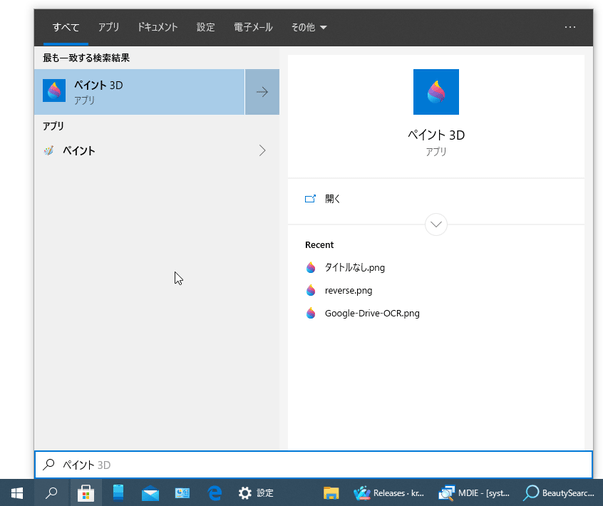603x506 pixels.
Task: Click into the ペイント 3D search field
Action: (x=313, y=465)
